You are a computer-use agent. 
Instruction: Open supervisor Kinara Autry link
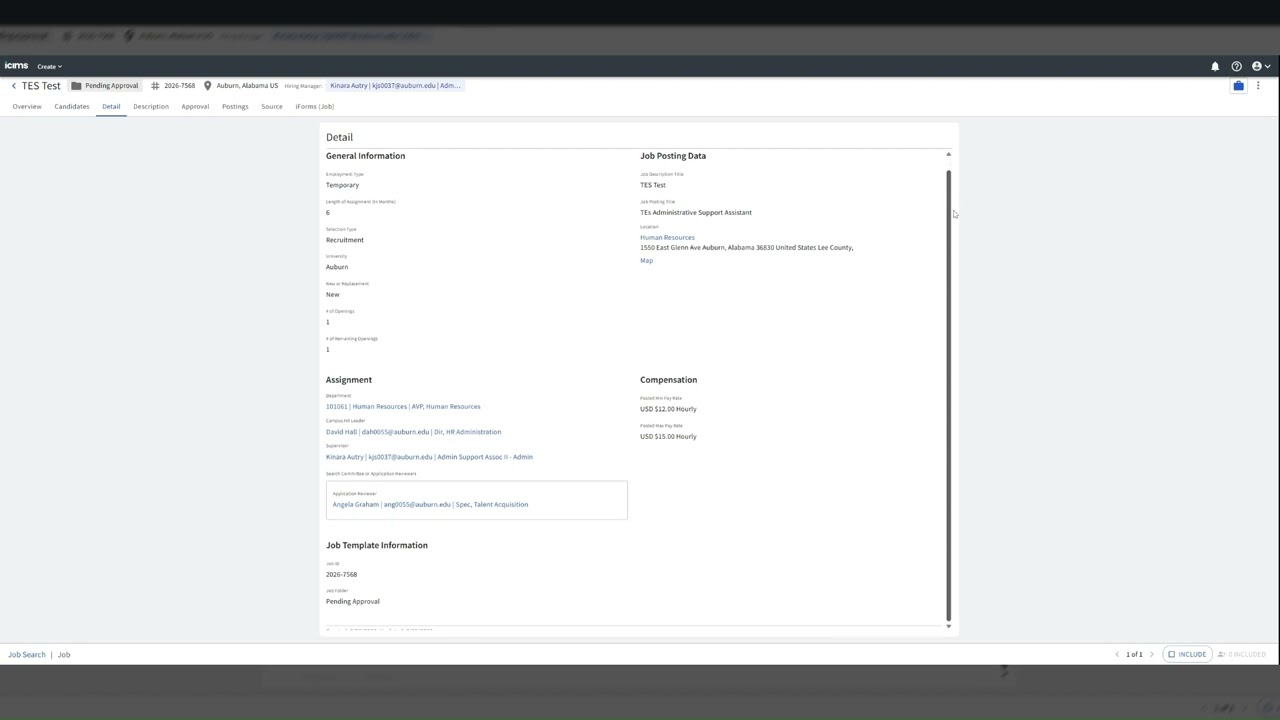[429, 457]
